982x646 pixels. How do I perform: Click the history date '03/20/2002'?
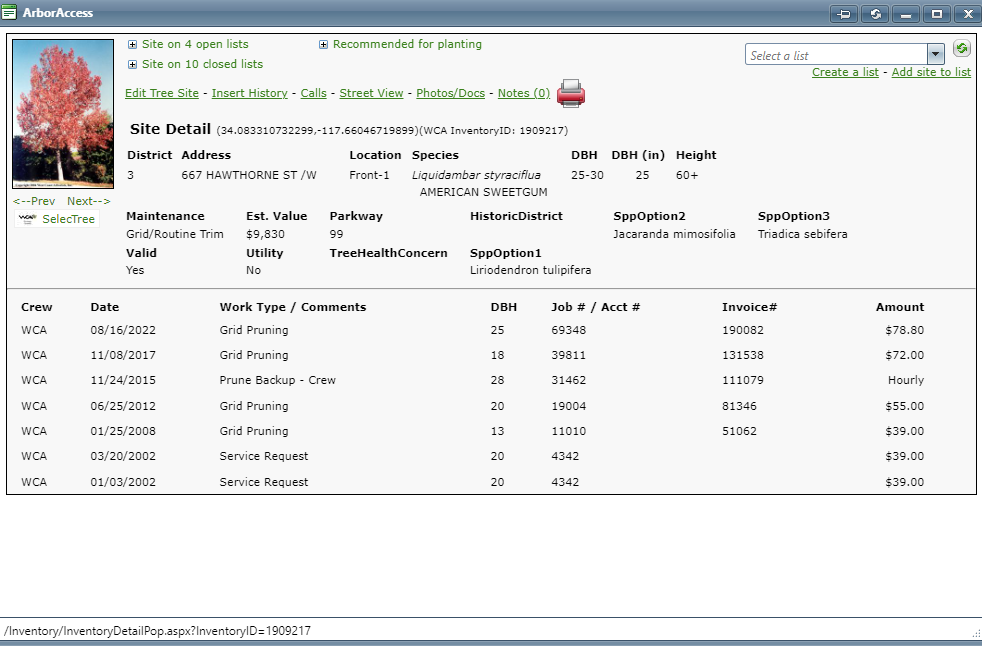point(123,456)
